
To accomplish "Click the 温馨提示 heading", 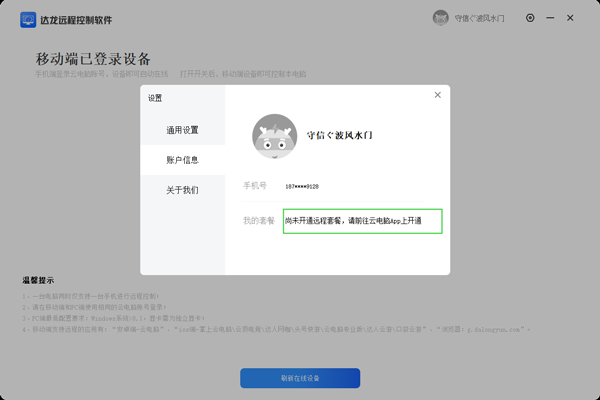I will tap(38, 280).
